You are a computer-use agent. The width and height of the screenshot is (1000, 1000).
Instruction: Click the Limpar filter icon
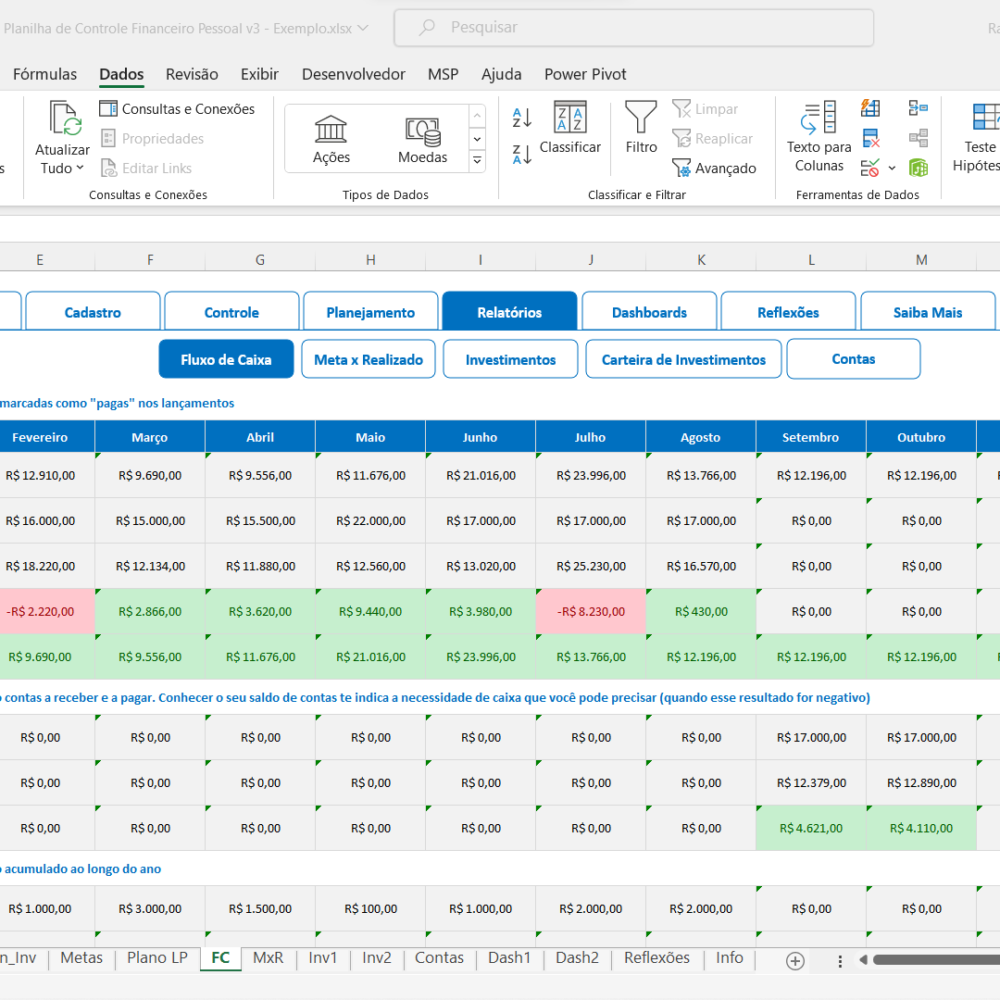(x=681, y=109)
